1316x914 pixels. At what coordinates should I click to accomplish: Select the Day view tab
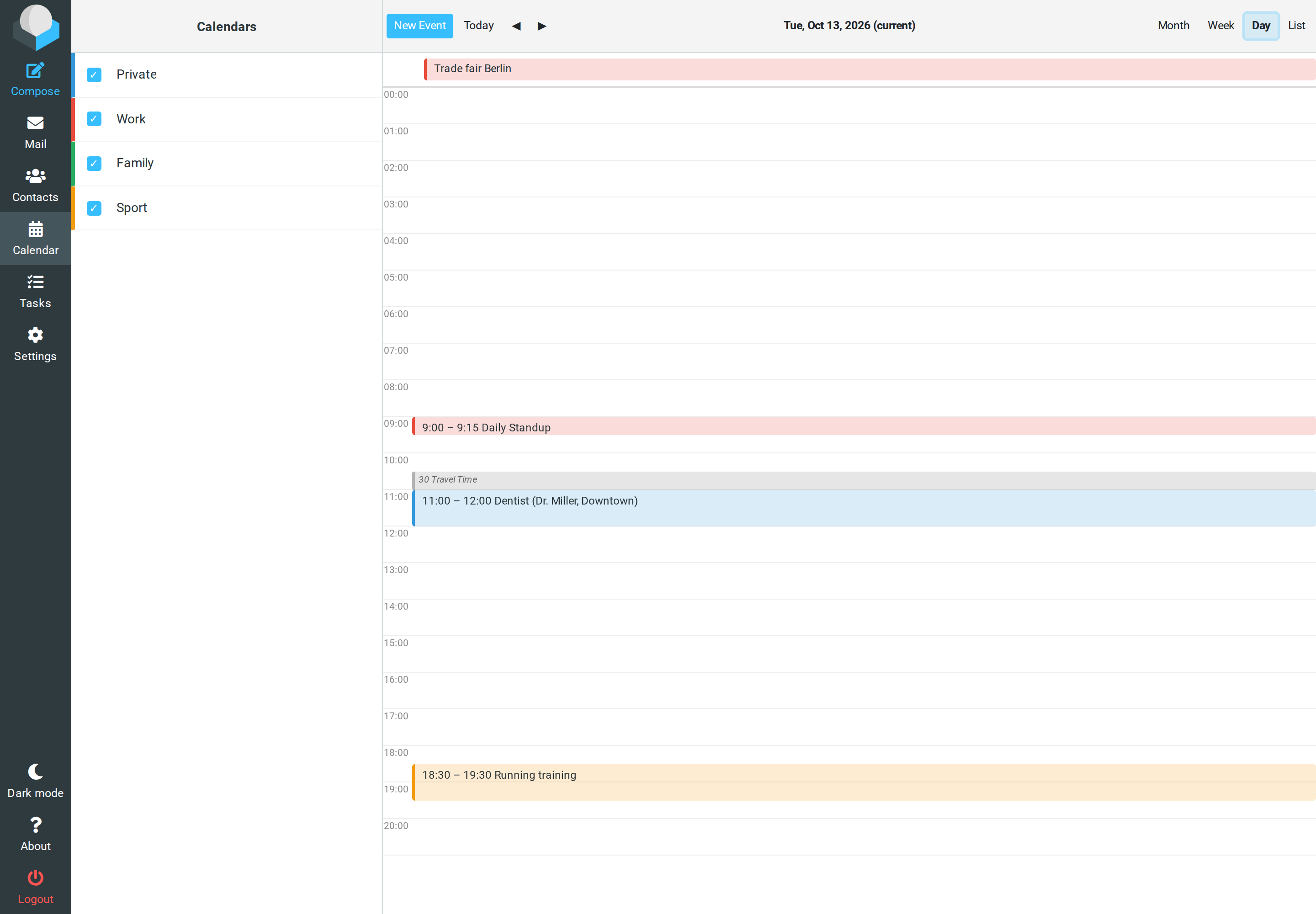1260,26
